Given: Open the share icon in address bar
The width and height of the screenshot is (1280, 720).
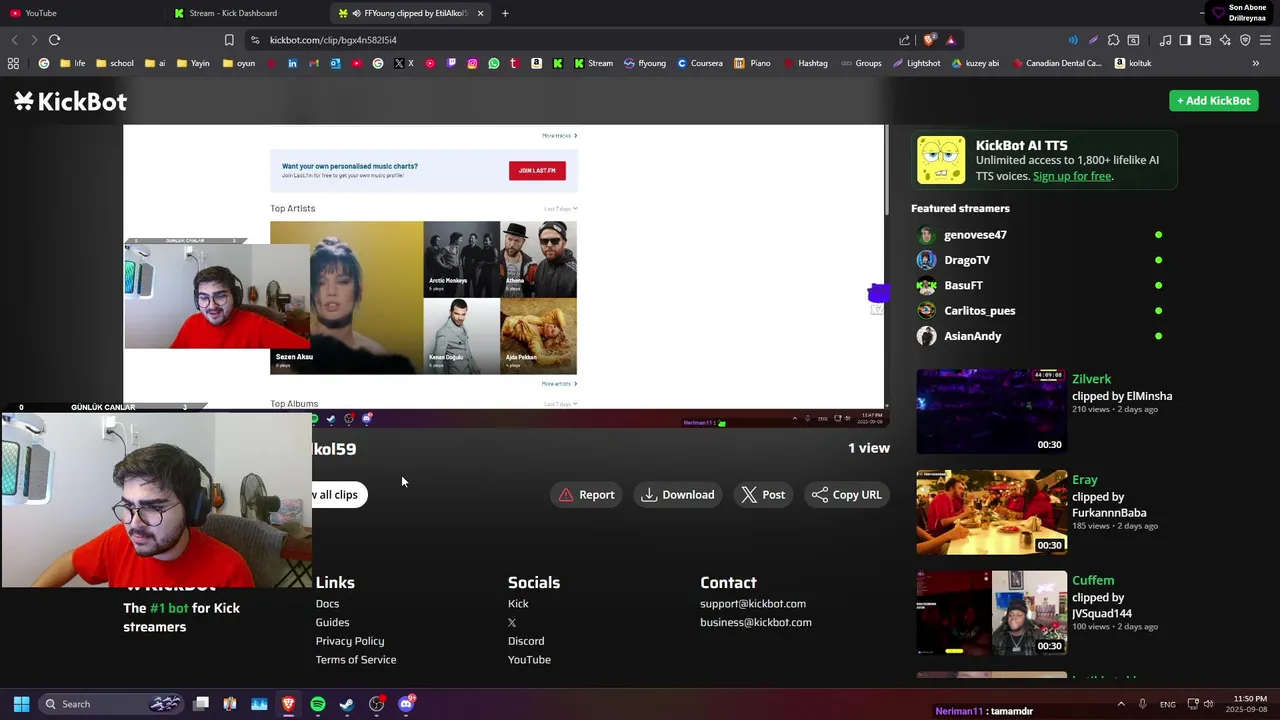Looking at the screenshot, I should [x=905, y=40].
